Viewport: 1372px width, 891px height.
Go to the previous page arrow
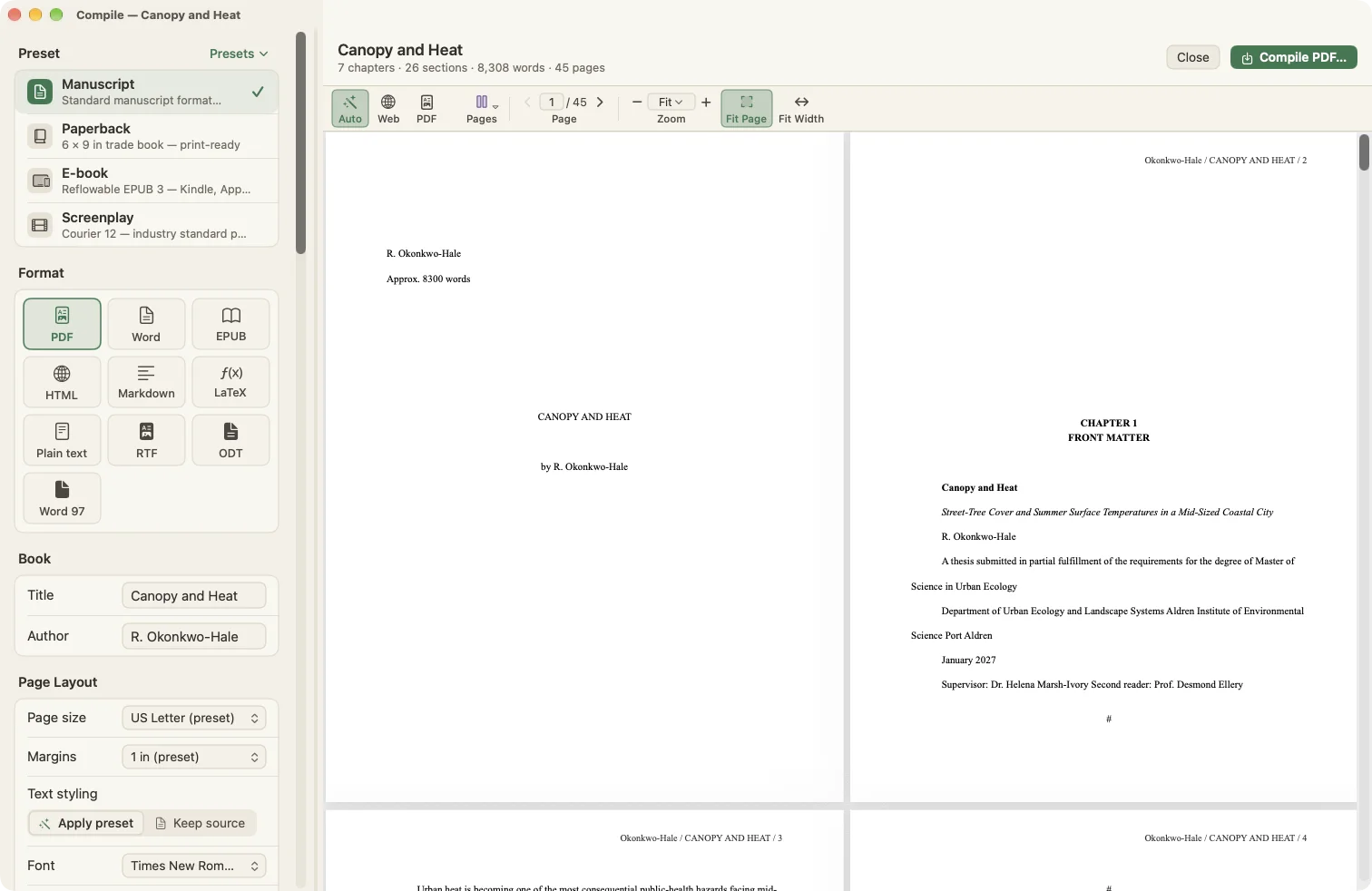tap(527, 103)
